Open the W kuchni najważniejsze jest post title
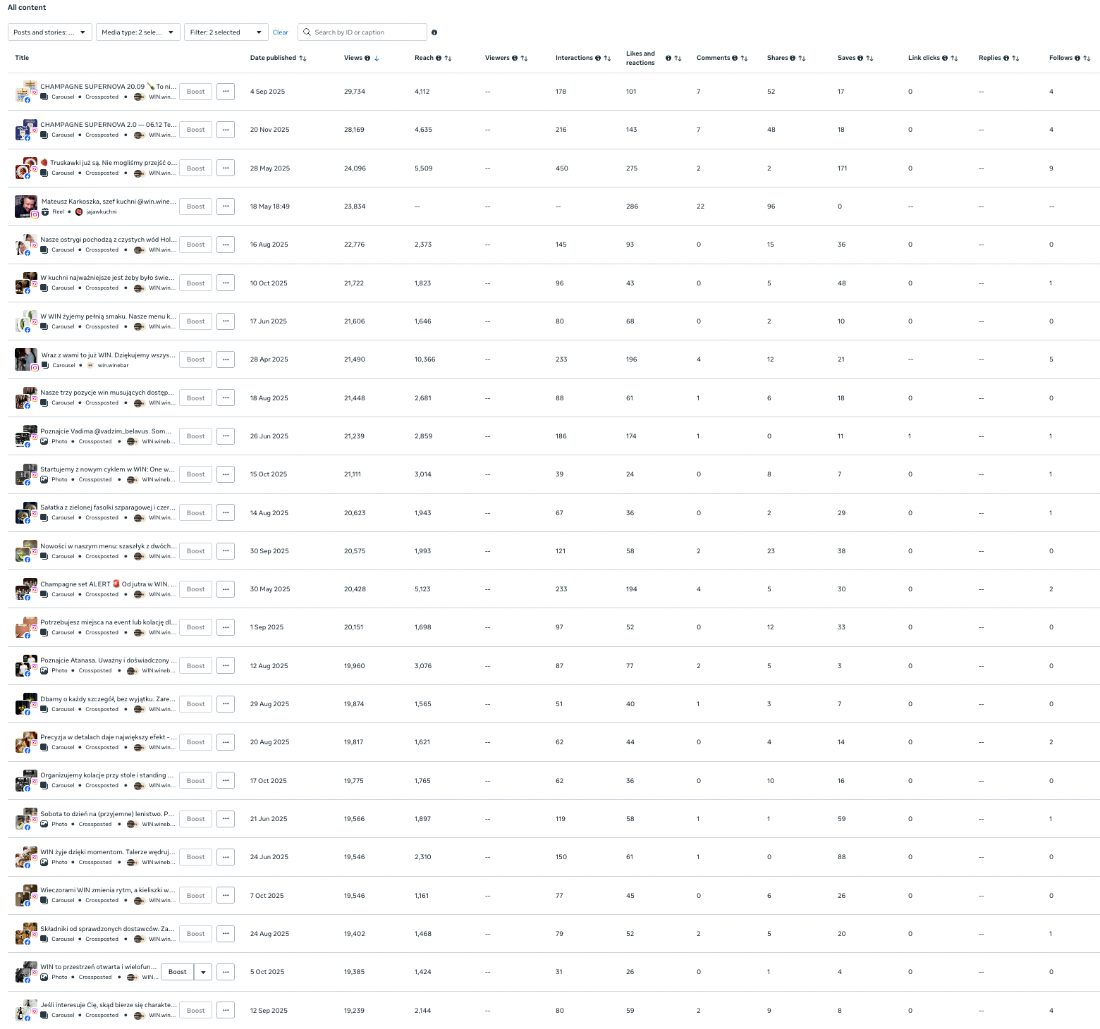Viewport: 1100px width, 1029px height. [107, 278]
